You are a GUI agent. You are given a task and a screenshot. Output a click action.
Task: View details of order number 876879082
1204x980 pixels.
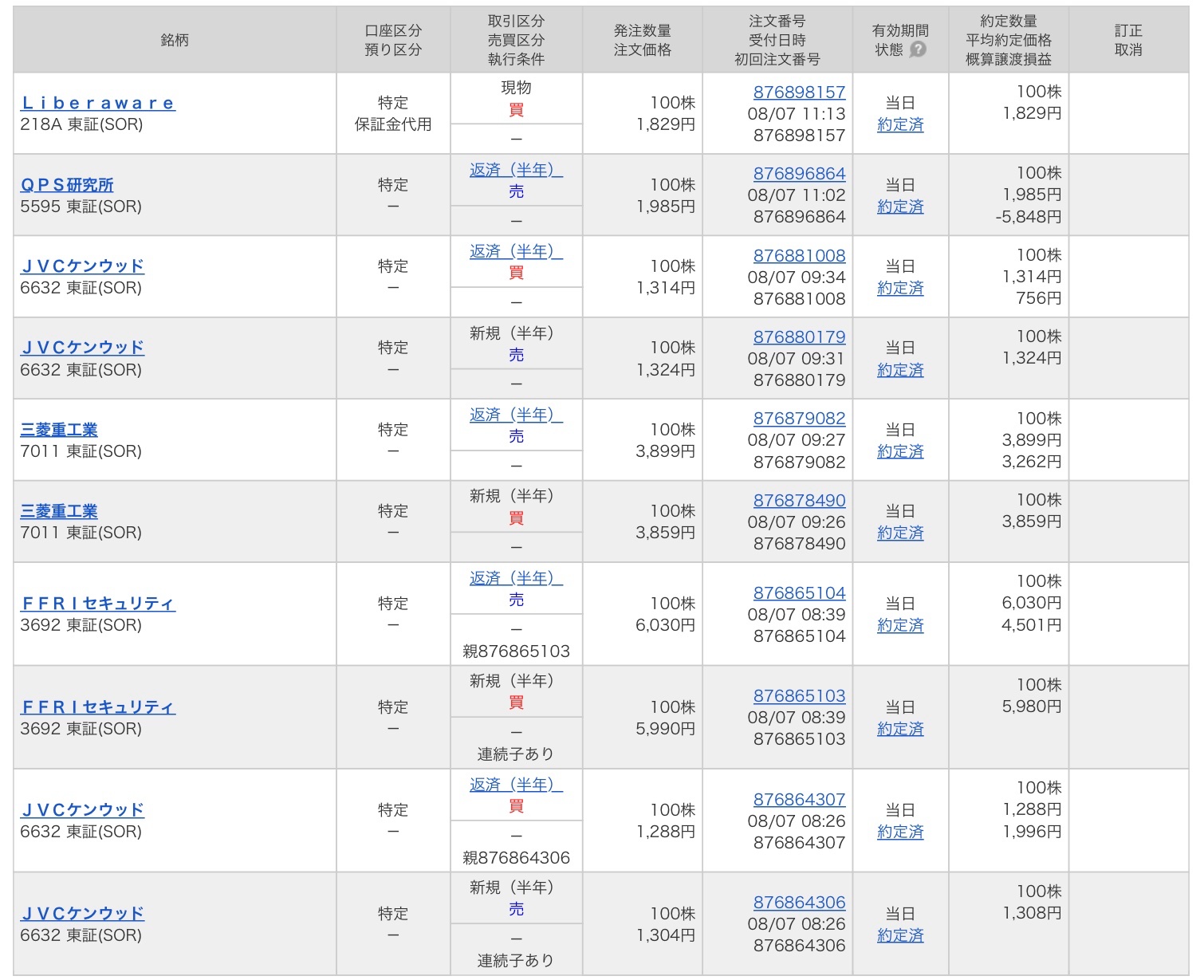tap(800, 418)
